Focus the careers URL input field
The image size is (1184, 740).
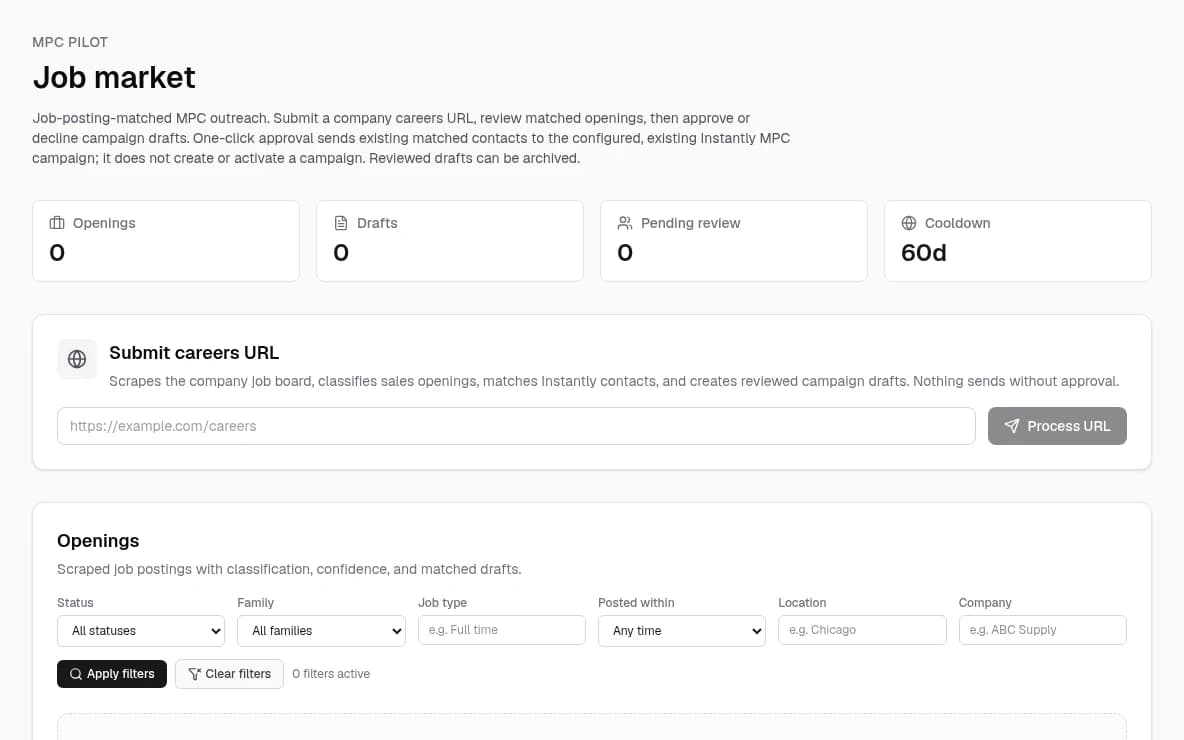pyautogui.click(x=516, y=426)
